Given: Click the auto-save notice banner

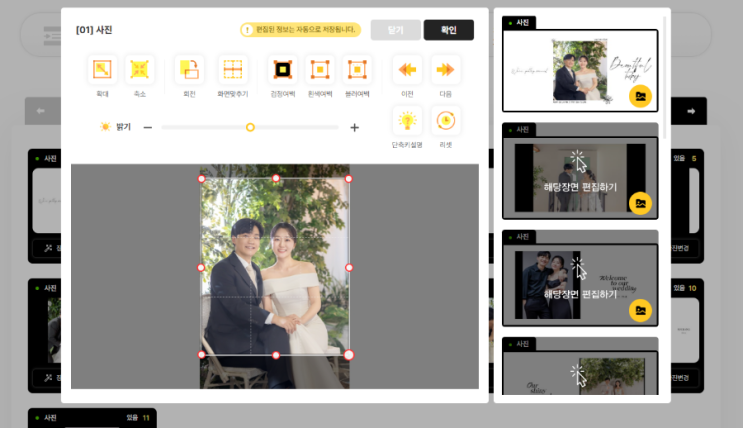Looking at the screenshot, I should [x=300, y=30].
